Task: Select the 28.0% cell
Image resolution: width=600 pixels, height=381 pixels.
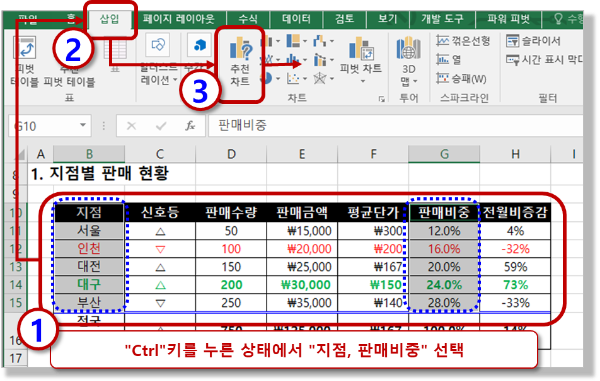Action: [x=444, y=303]
